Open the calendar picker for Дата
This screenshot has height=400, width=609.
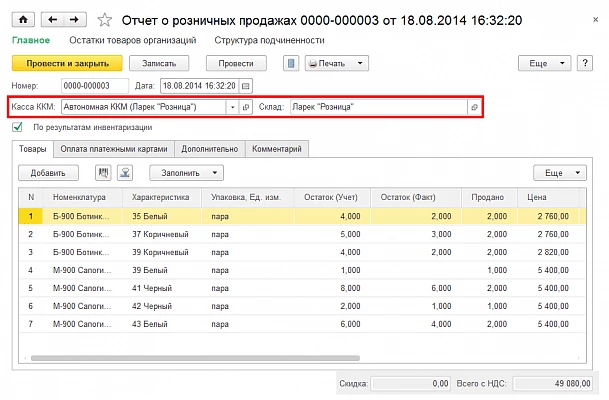click(245, 86)
